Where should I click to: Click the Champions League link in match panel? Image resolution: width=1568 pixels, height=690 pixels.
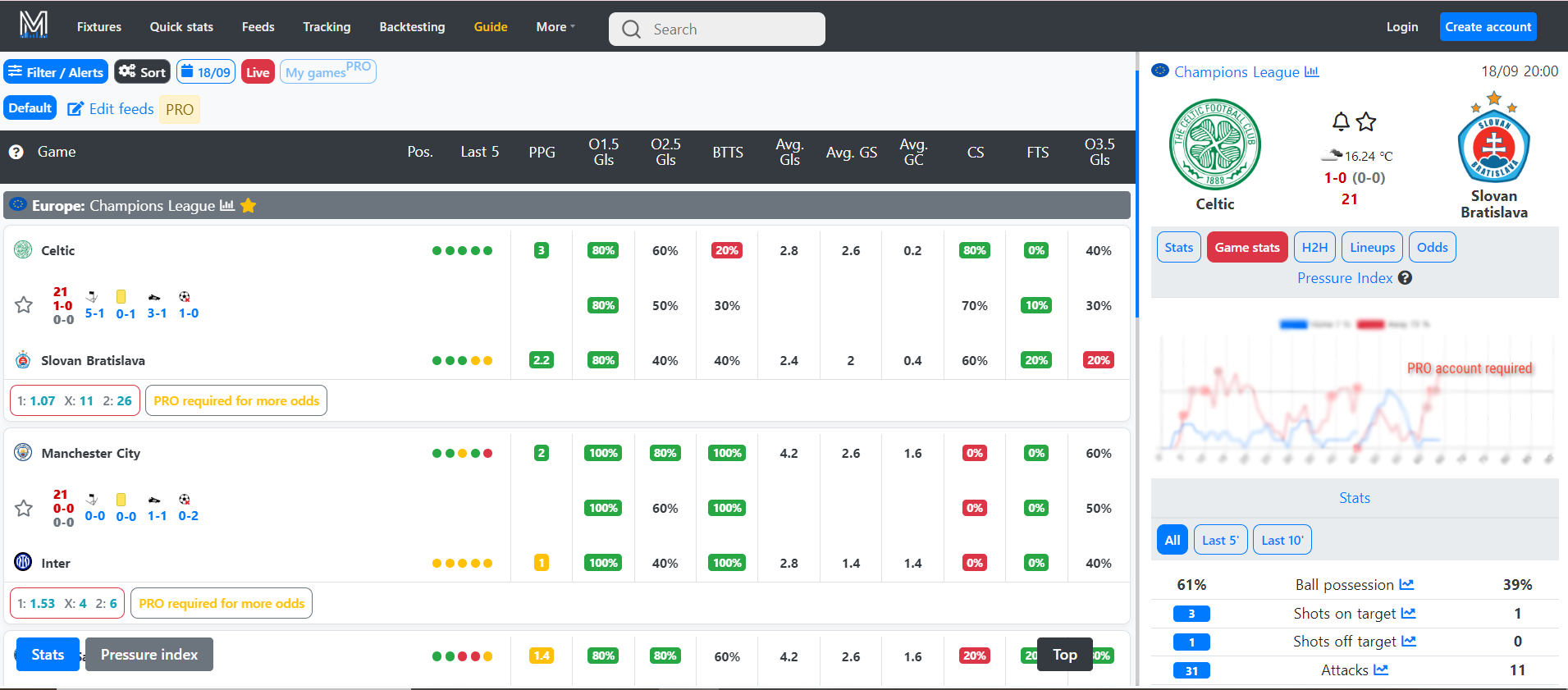[x=1237, y=72]
